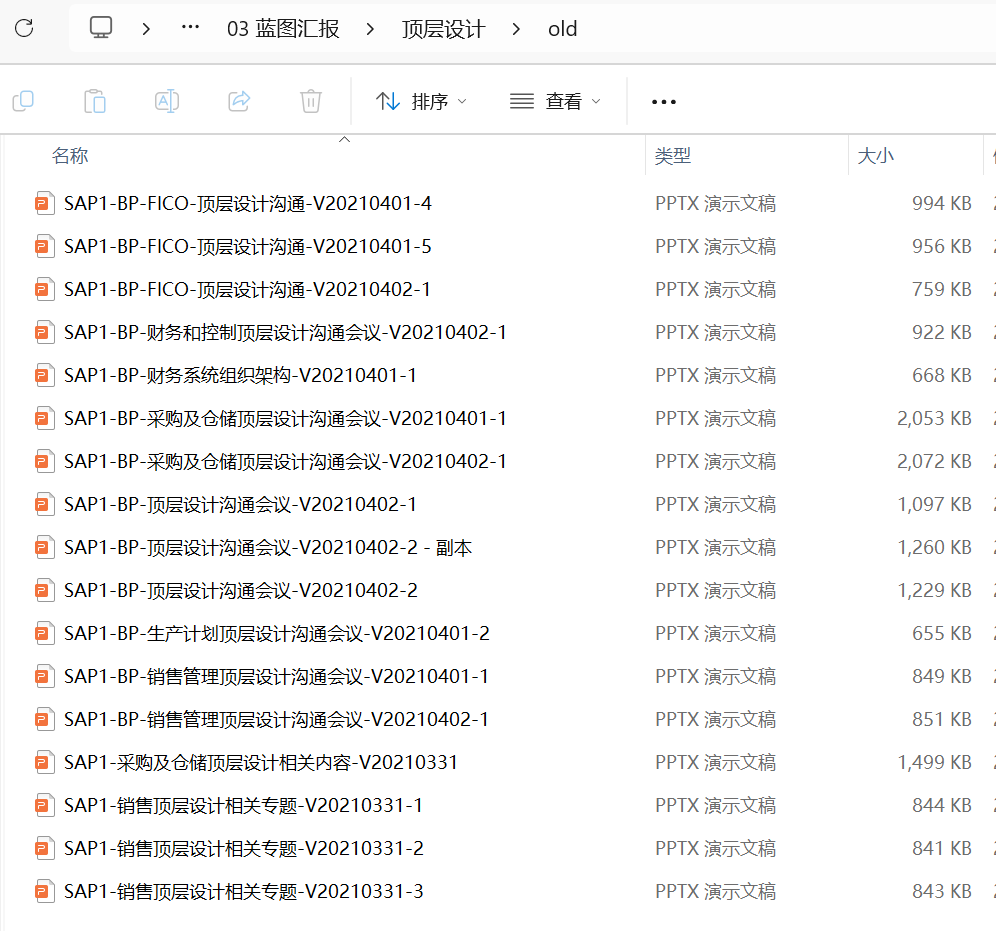996x945 pixels.
Task: Click the Delete trash can icon
Action: (x=311, y=101)
